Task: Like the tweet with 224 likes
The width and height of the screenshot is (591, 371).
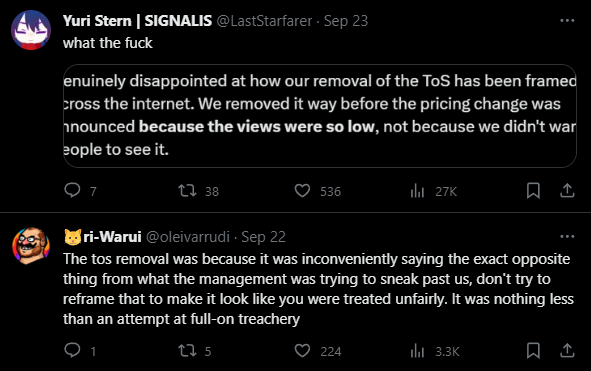Action: pos(302,351)
